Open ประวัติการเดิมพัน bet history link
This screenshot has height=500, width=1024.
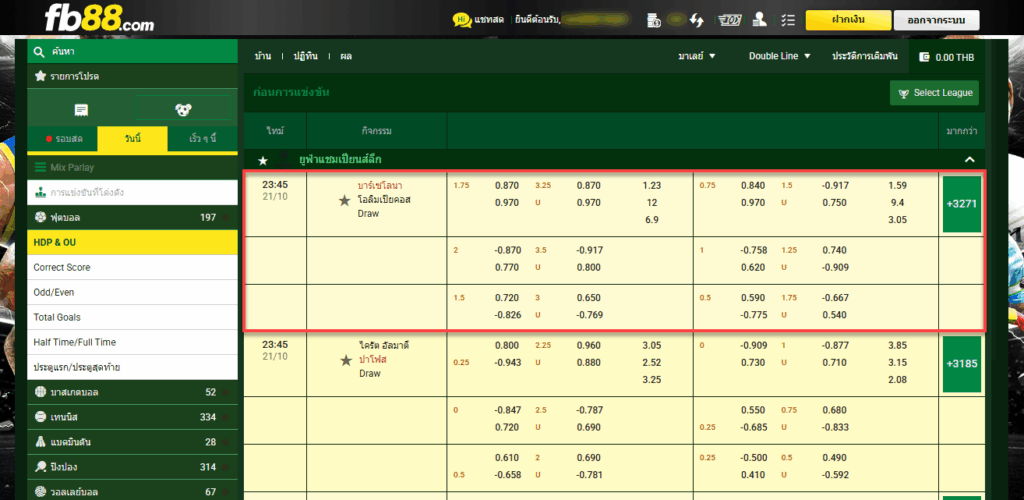click(865, 57)
